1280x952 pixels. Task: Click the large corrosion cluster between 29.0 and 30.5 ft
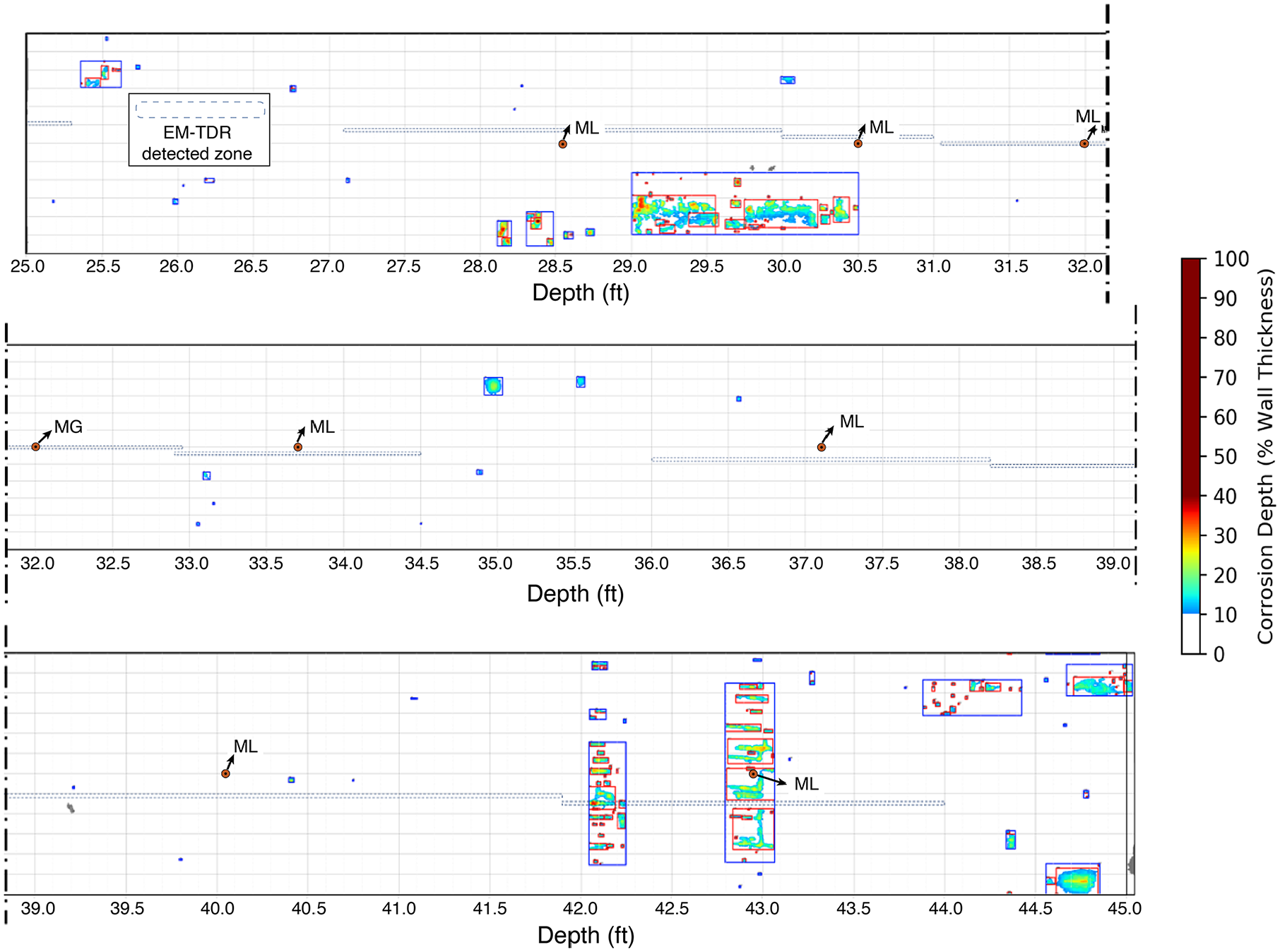745,203
